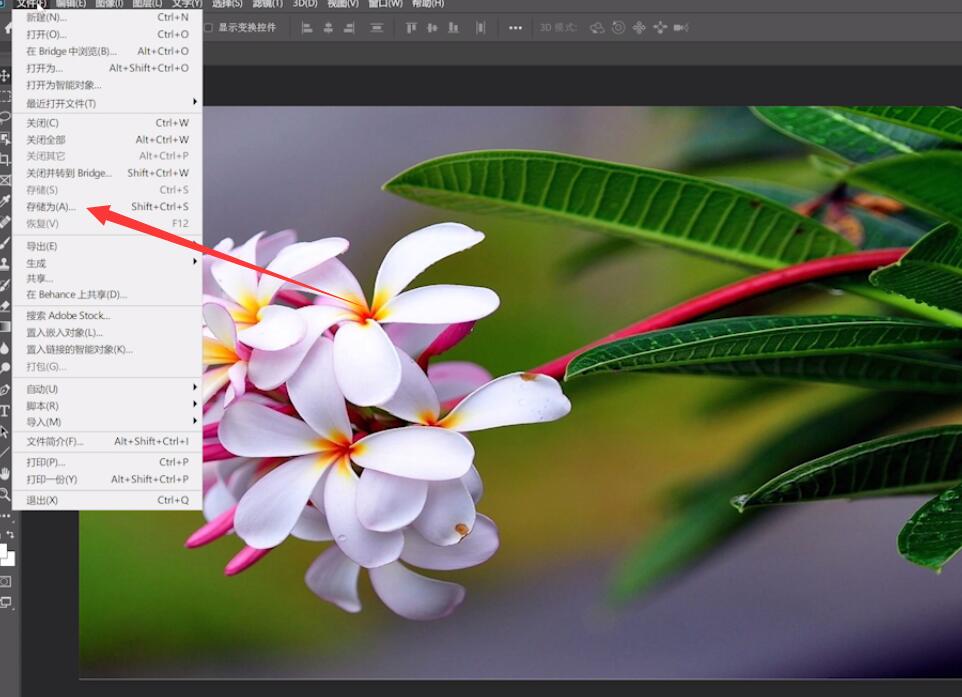
Task: Select the Clone Stamp tool
Action: coord(5,264)
